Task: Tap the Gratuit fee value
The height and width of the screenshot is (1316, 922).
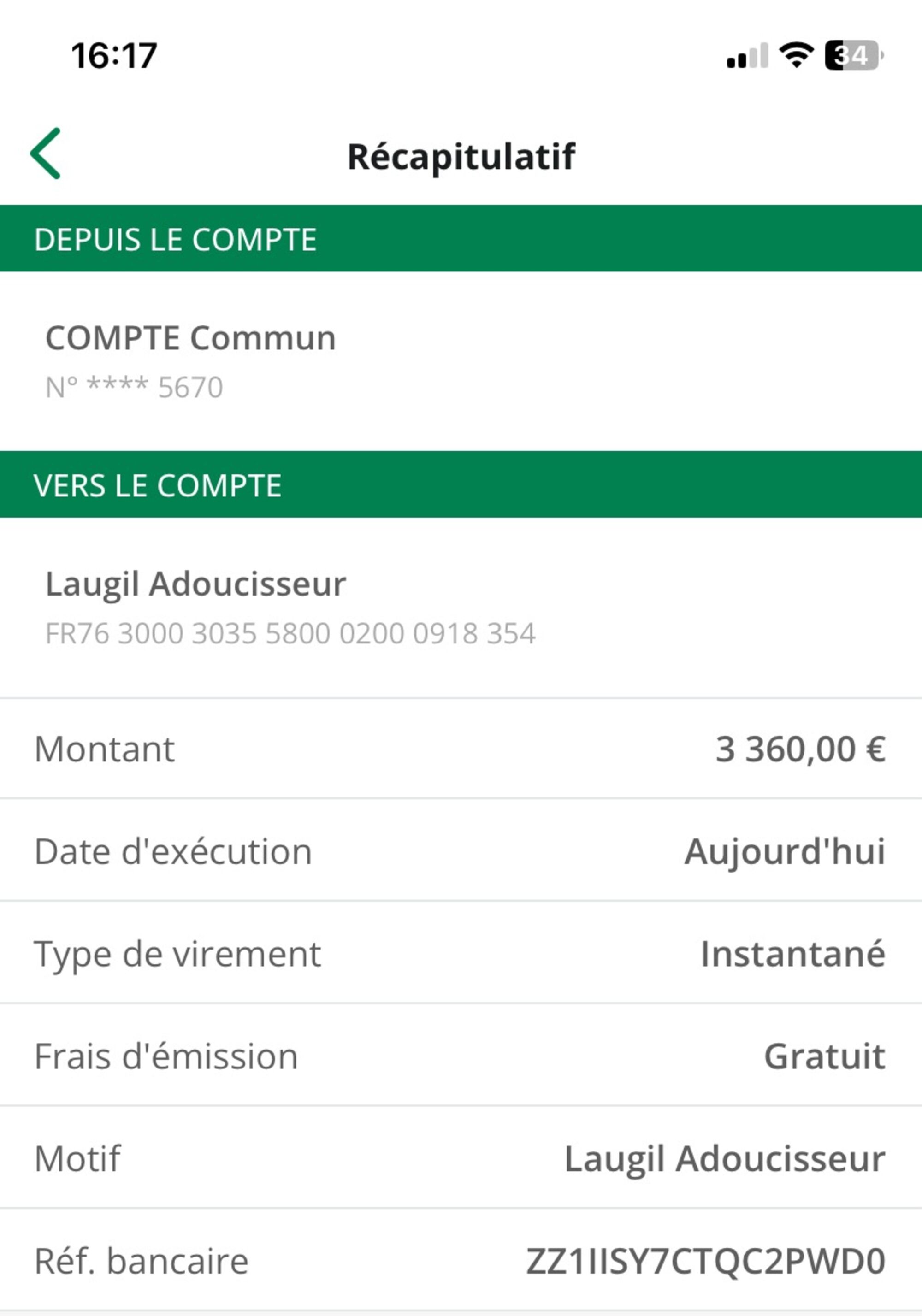Action: pos(825,1056)
